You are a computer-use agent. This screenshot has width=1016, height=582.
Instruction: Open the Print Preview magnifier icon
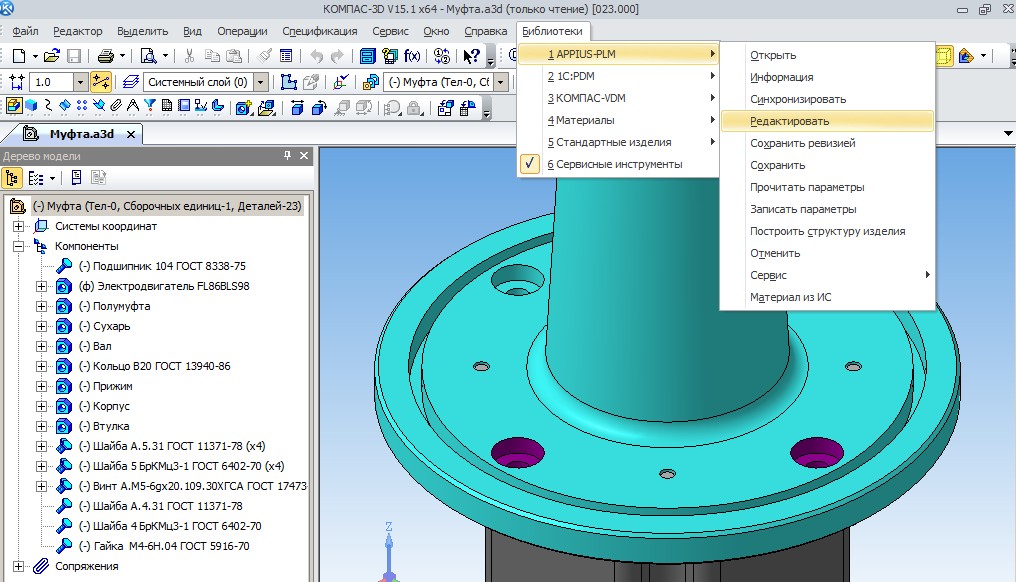coord(148,56)
